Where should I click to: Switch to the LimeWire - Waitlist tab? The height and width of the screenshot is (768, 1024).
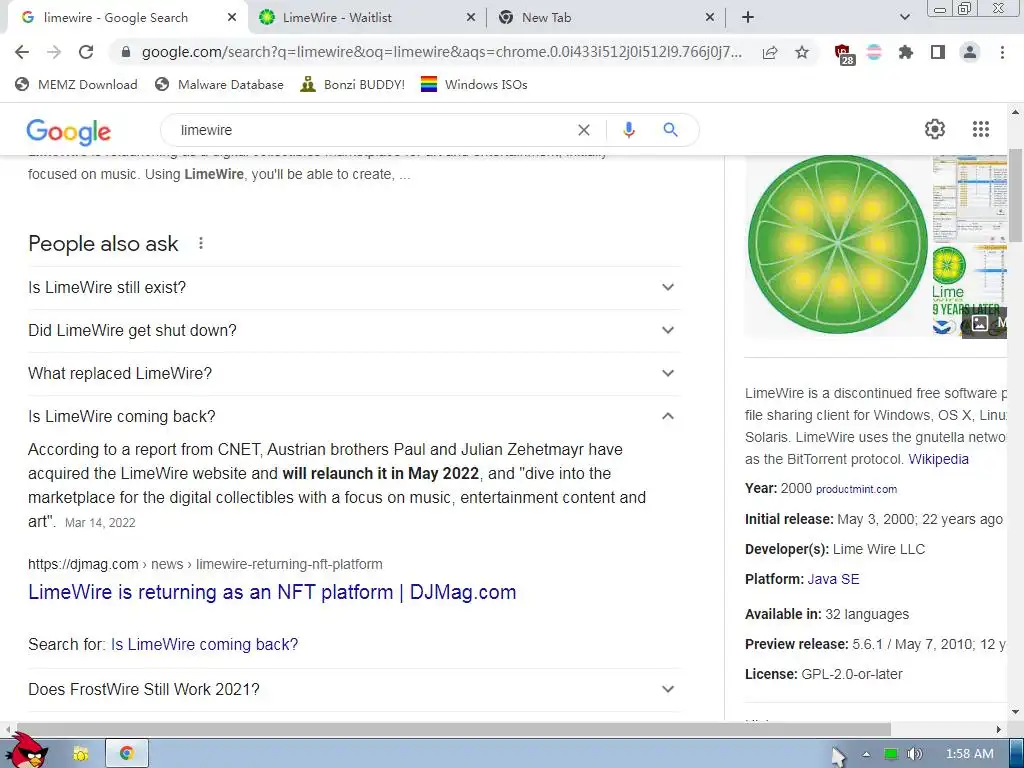[x=367, y=18]
